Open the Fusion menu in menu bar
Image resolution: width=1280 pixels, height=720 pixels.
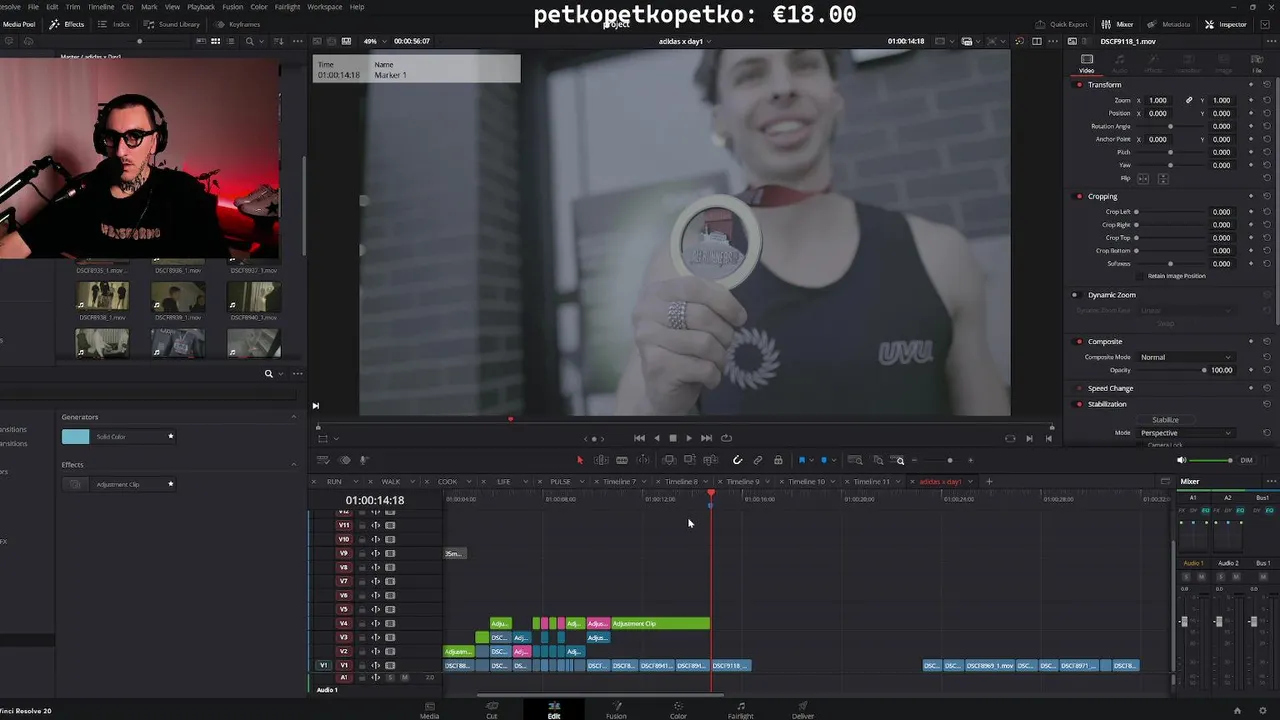coord(232,7)
